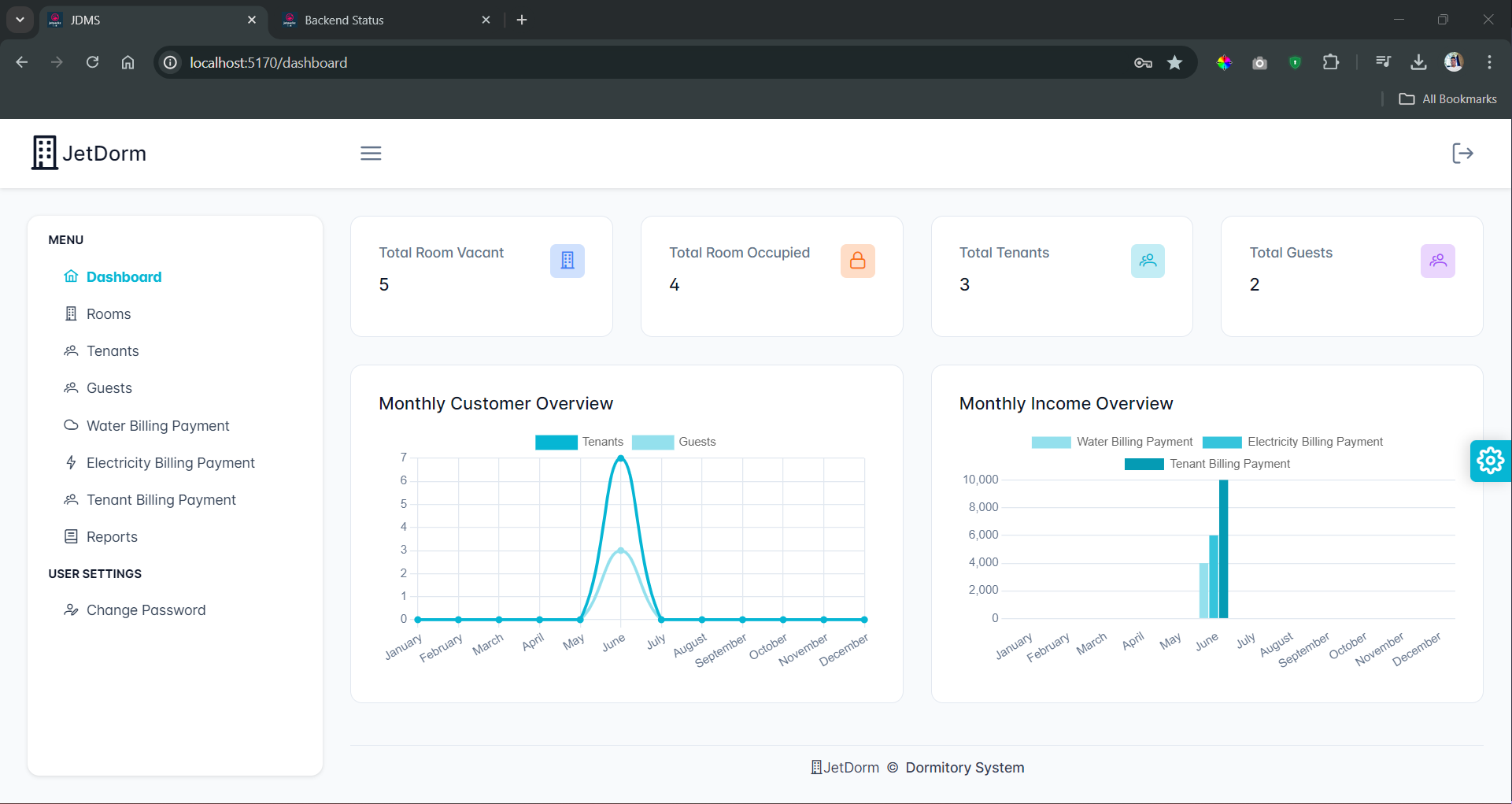The height and width of the screenshot is (804, 1512).
Task: Go to the Rooms page
Action: 109,313
